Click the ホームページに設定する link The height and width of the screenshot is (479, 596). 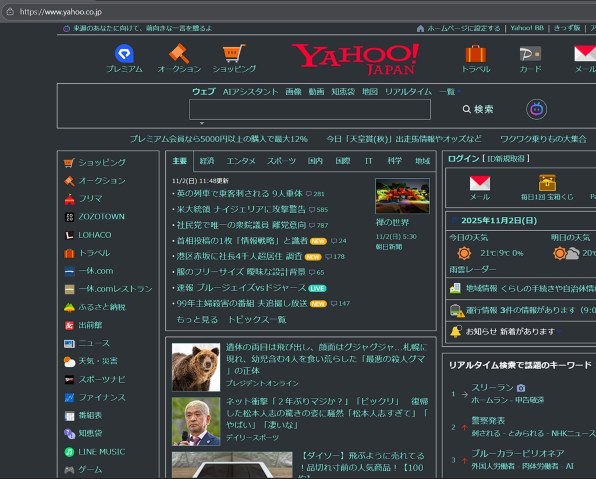pyautogui.click(x=464, y=29)
